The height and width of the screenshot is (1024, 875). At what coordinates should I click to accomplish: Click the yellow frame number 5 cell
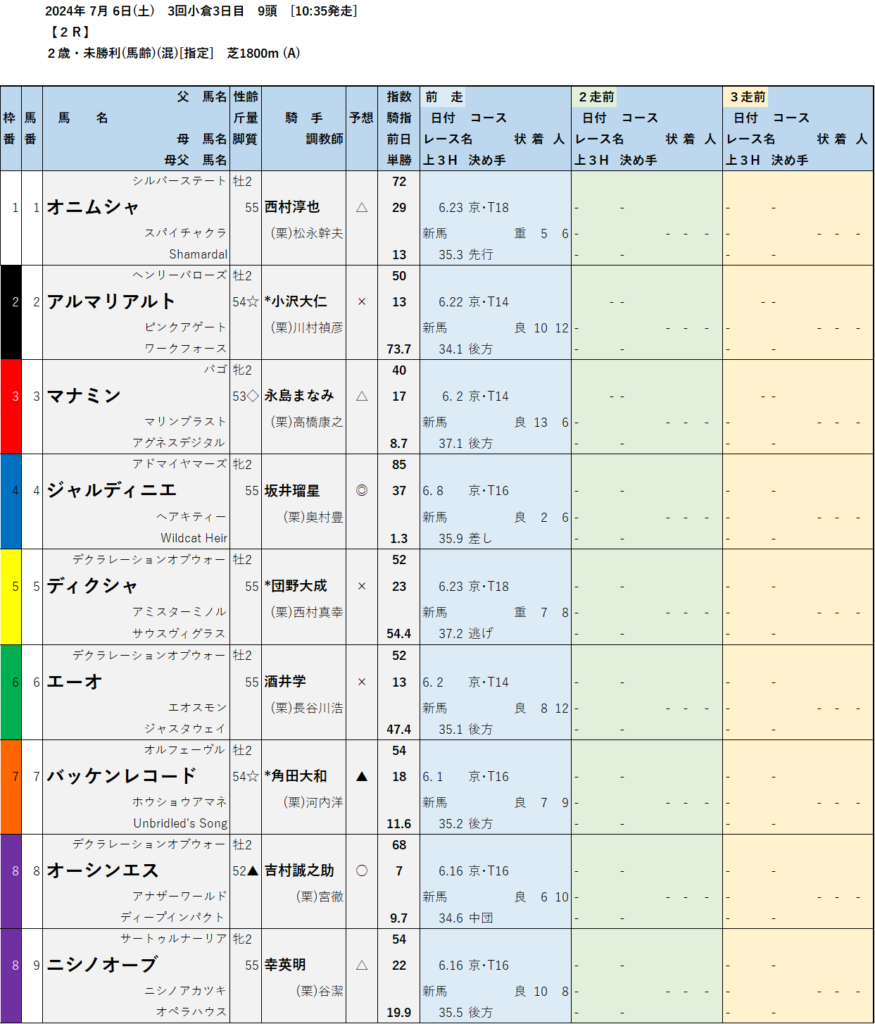(x=10, y=597)
